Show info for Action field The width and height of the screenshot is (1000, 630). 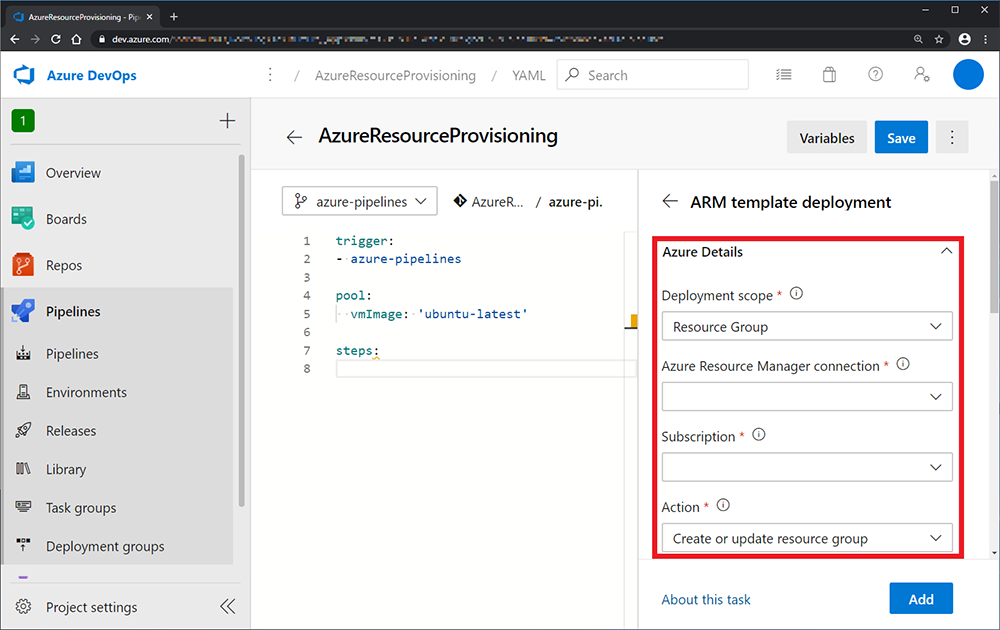pyautogui.click(x=723, y=506)
